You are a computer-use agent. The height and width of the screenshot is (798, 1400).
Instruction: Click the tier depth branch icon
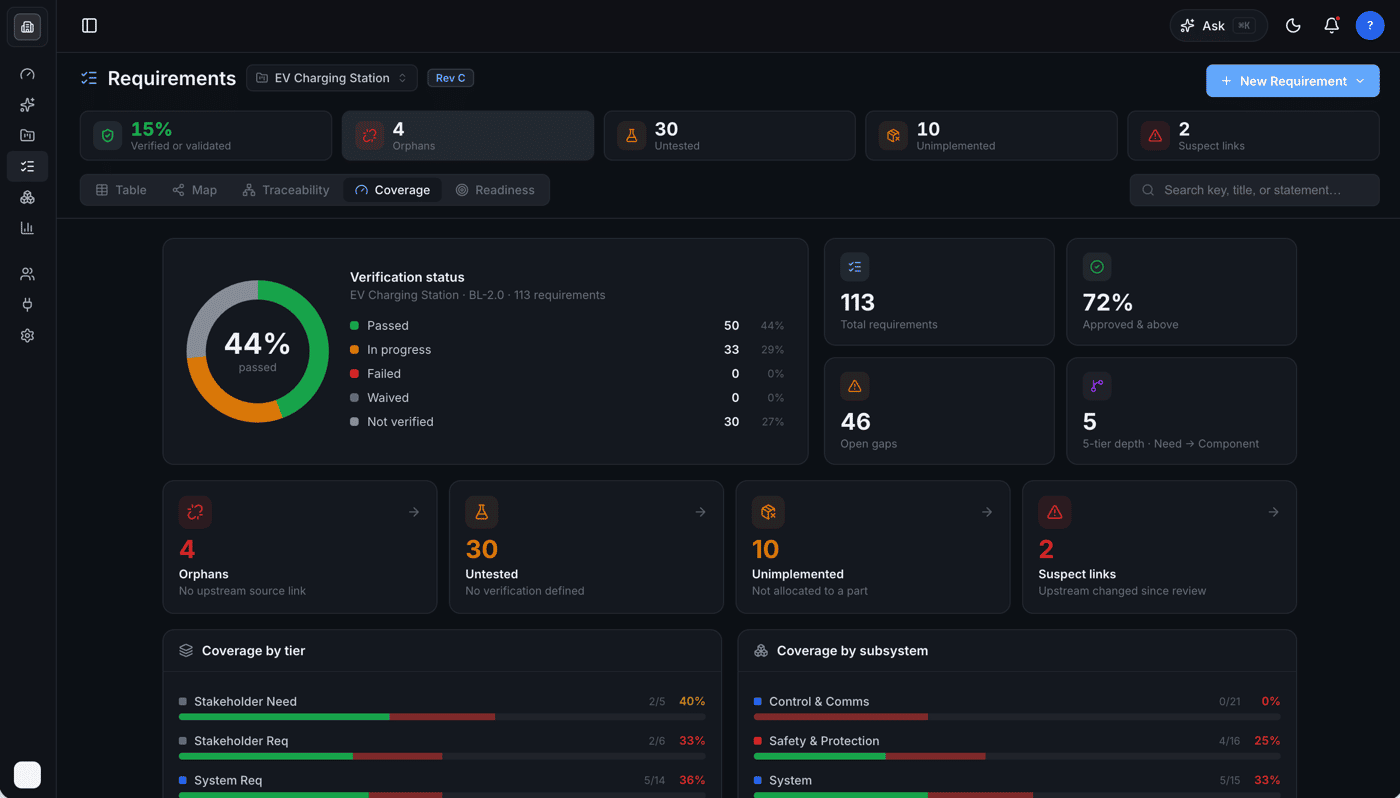(1097, 386)
